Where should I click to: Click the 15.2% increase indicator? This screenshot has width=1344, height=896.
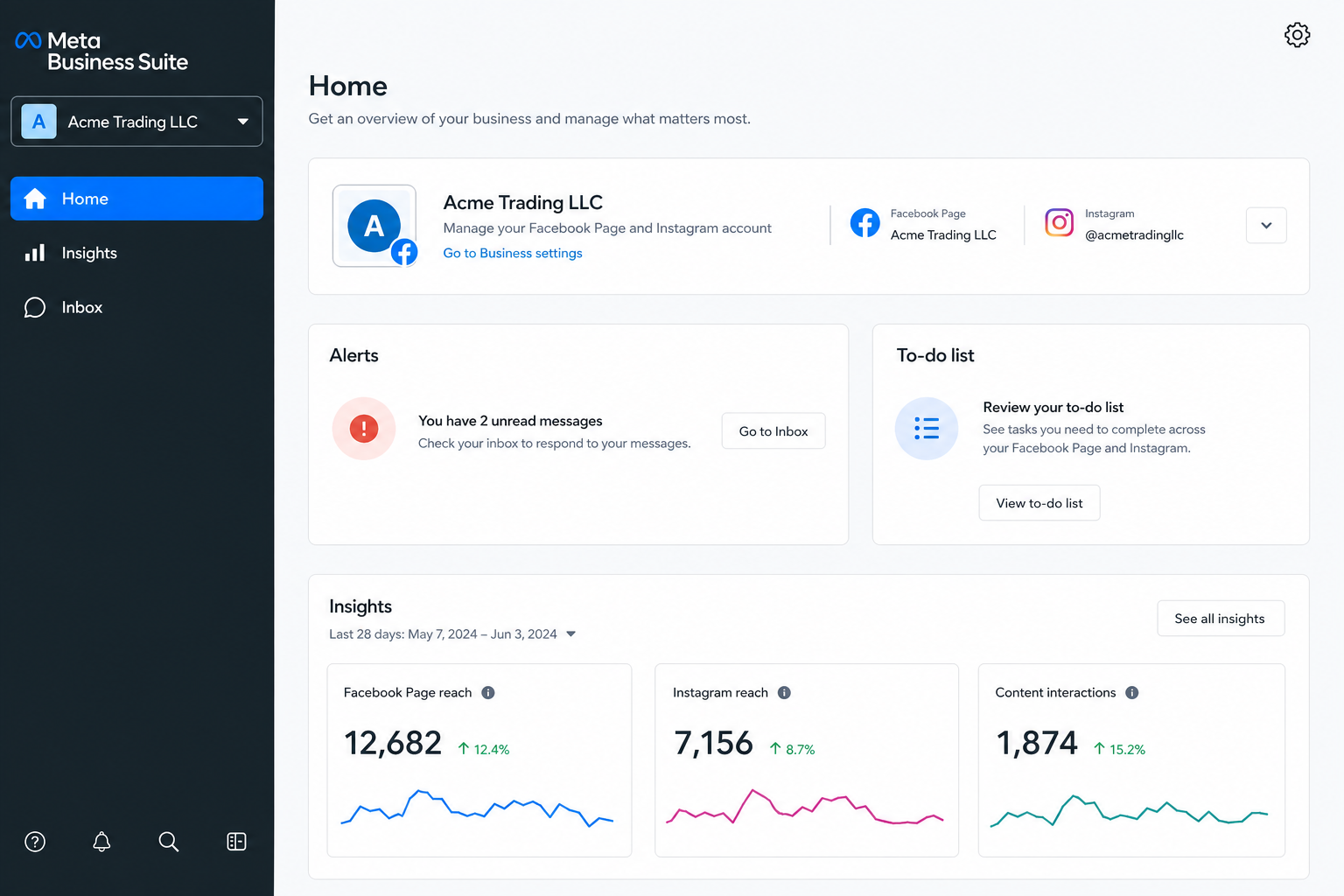[x=1119, y=749]
